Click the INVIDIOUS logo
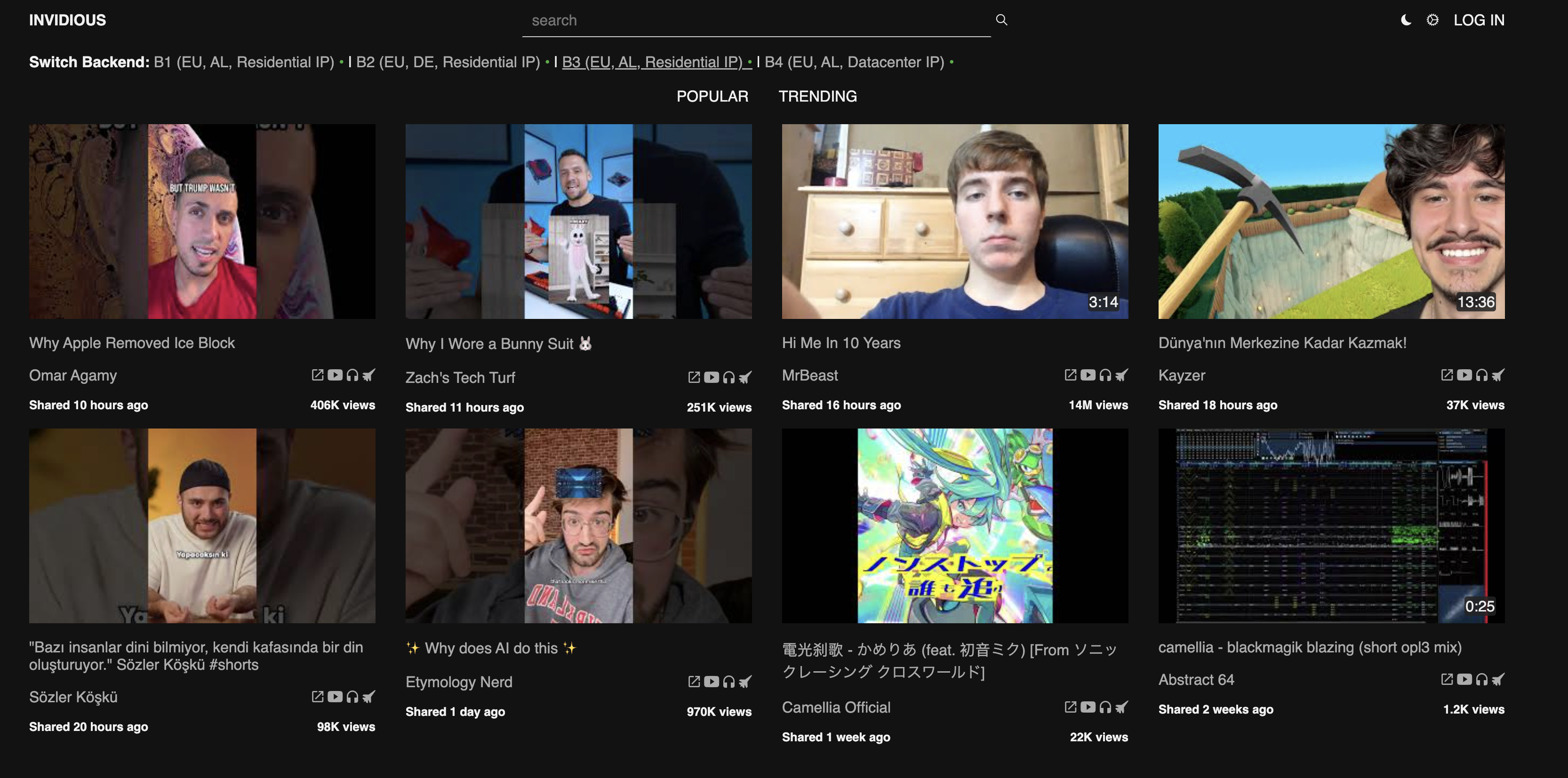This screenshot has height=778, width=1568. 68,20
